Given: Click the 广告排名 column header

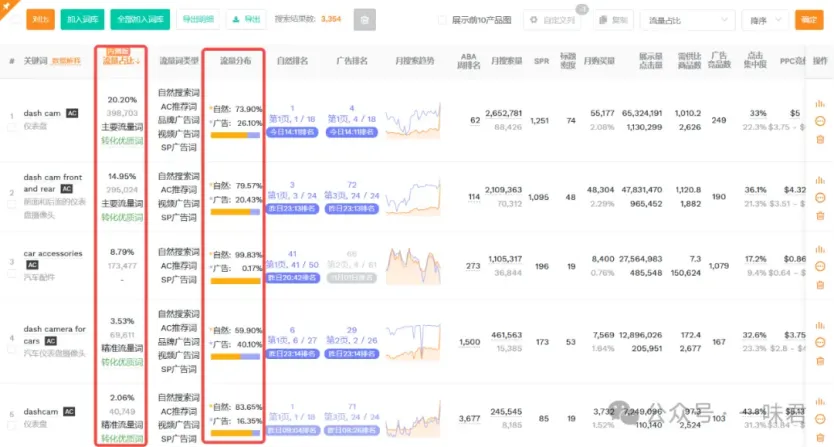Looking at the screenshot, I should click(351, 61).
